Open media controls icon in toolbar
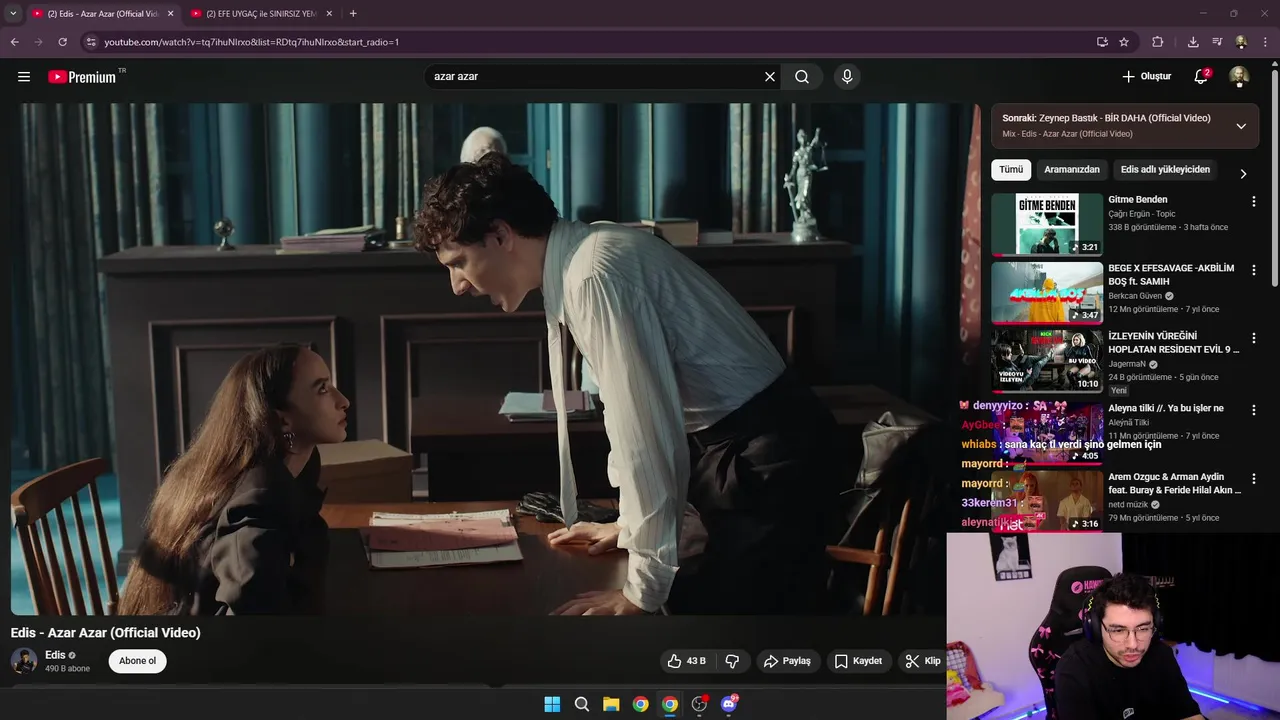 pos(1217,42)
